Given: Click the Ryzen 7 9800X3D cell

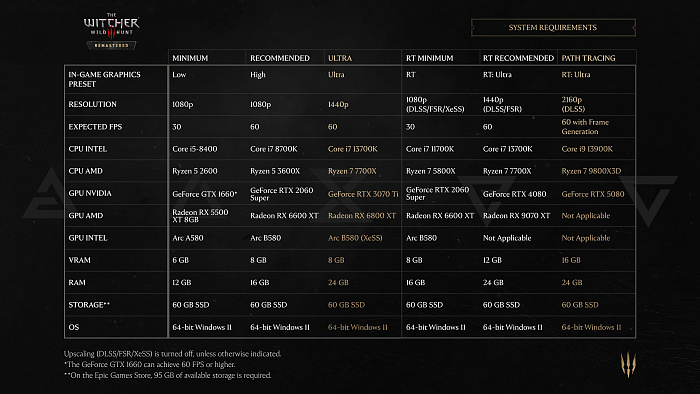Looking at the screenshot, I should (x=591, y=171).
